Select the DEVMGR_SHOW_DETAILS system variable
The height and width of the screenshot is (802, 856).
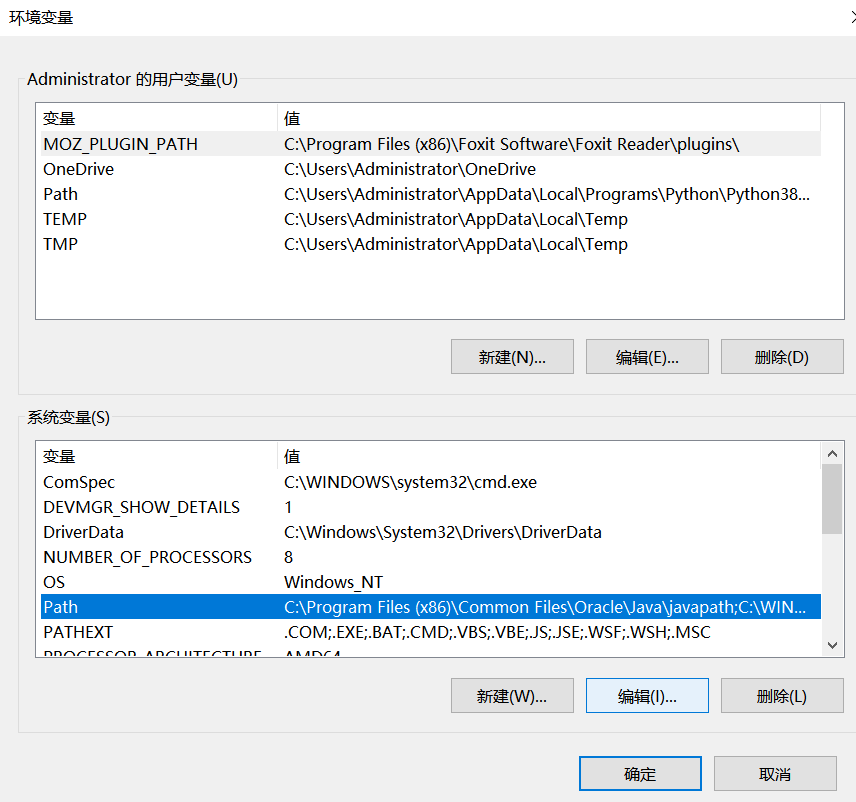tap(431, 507)
